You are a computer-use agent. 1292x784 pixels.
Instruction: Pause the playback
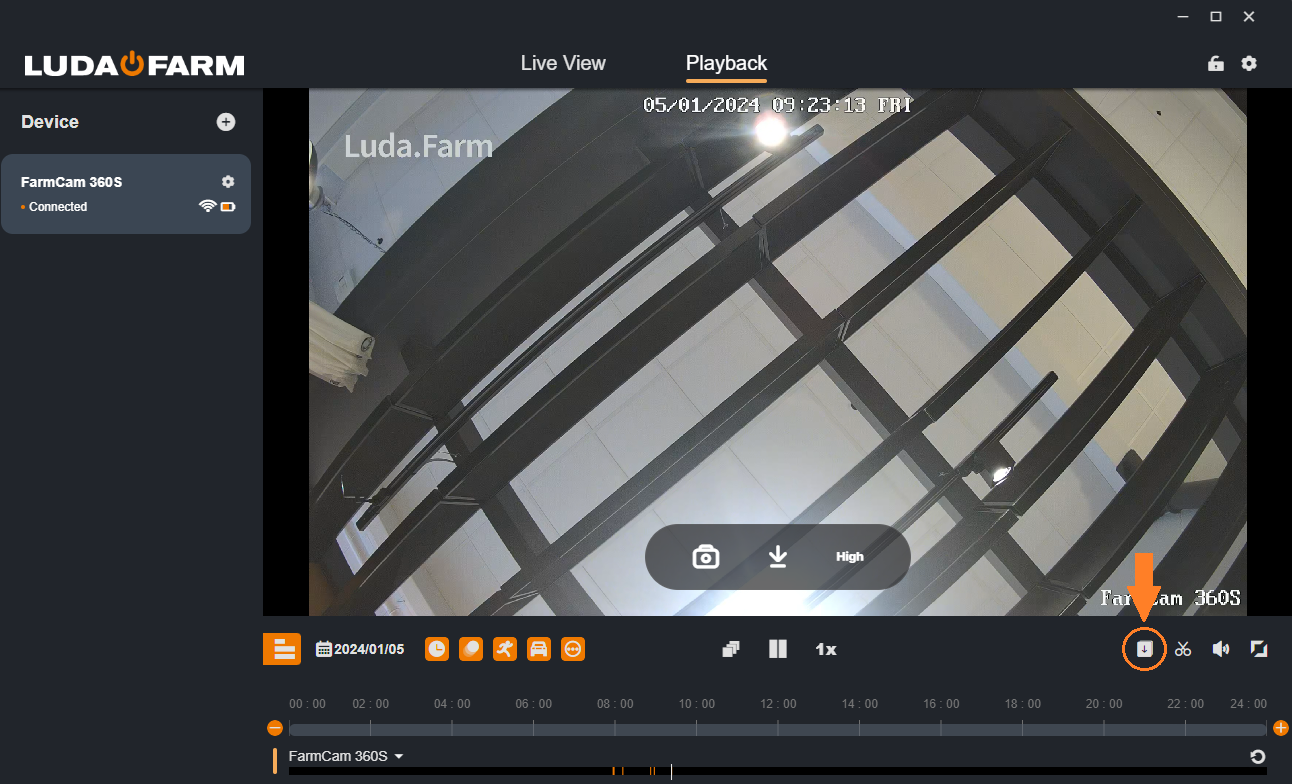(778, 649)
